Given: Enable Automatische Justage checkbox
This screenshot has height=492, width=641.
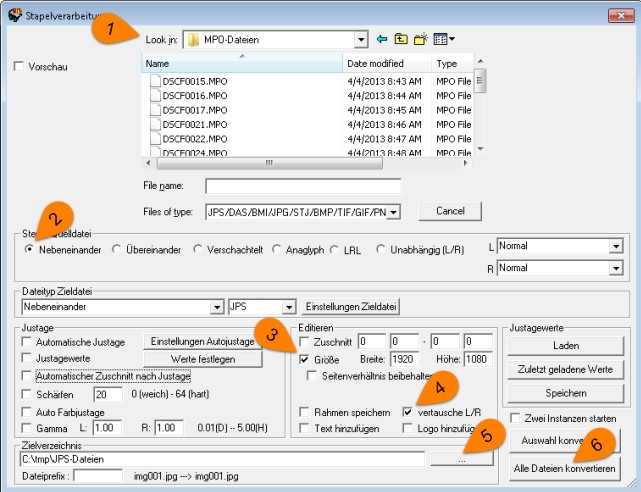Looking at the screenshot, I should [x=26, y=341].
